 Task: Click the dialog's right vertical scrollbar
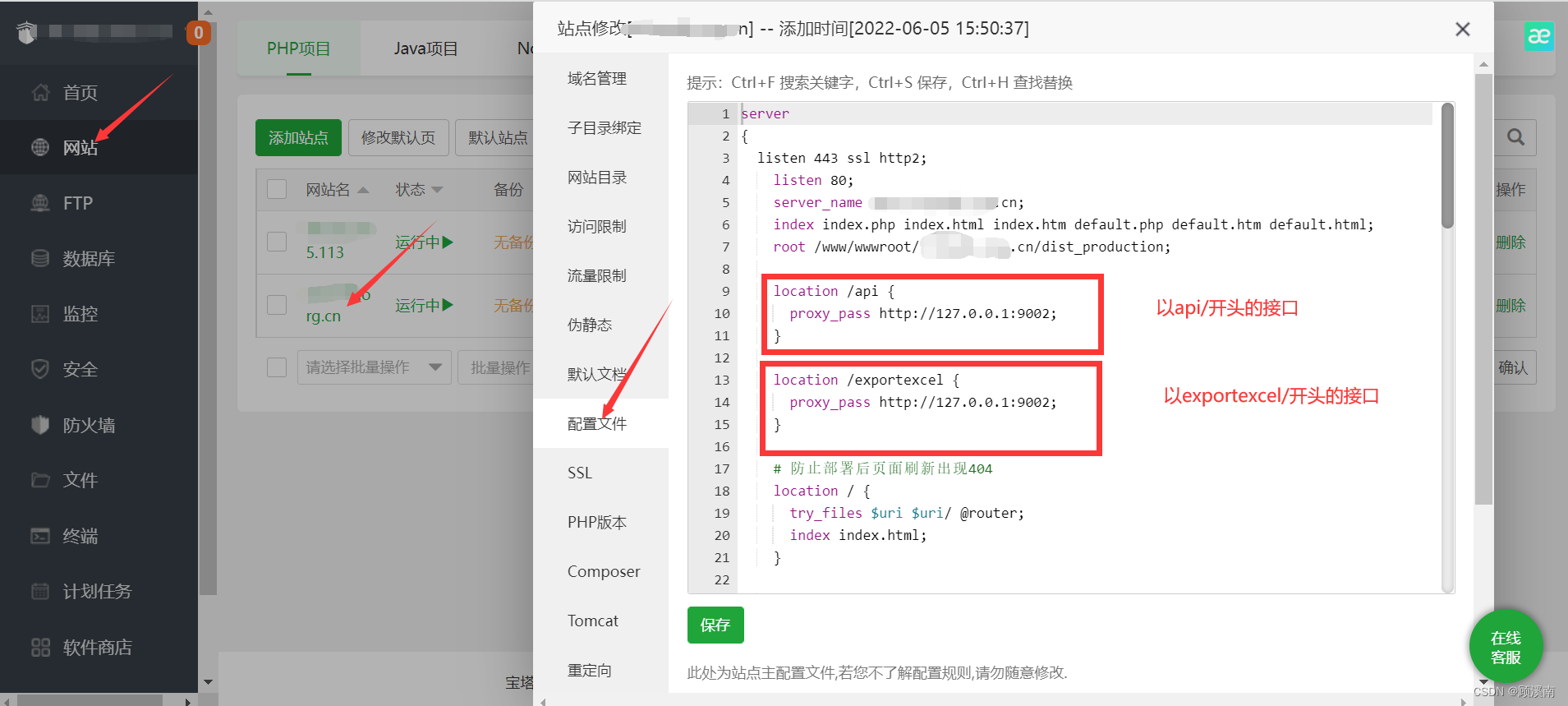pyautogui.click(x=1483, y=288)
